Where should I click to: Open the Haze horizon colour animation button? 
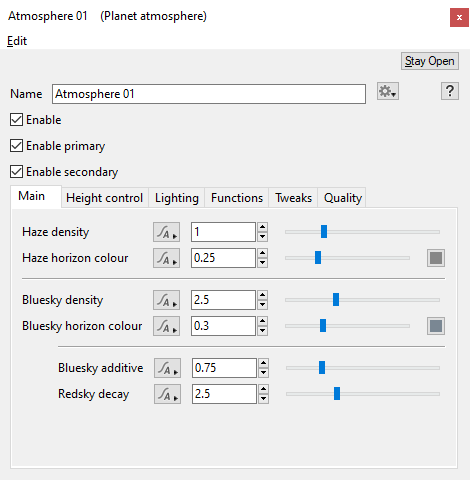166,258
